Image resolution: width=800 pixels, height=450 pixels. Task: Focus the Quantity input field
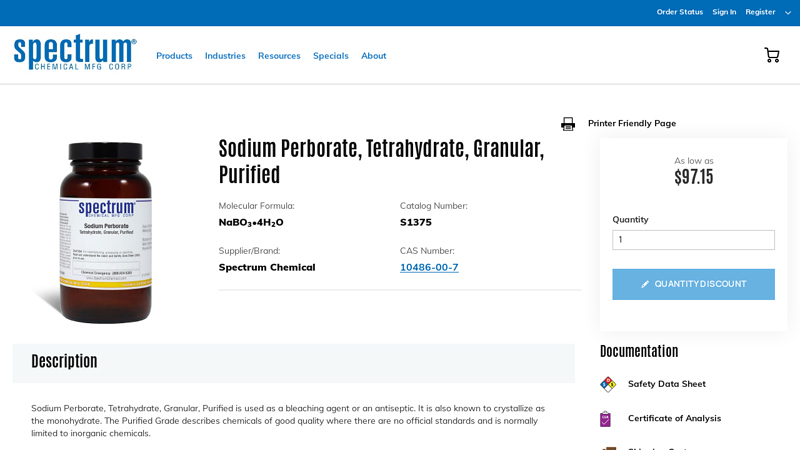tap(693, 240)
